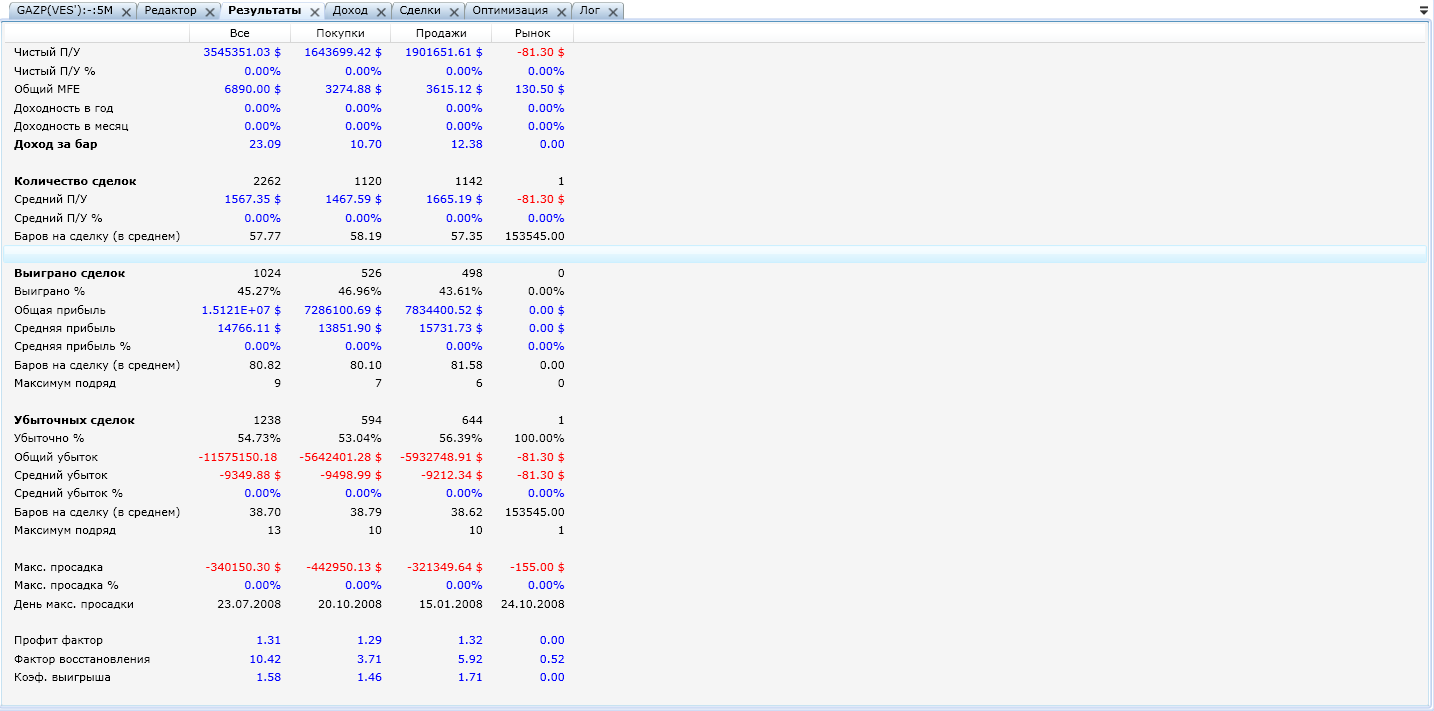Switch to the Сделки tab

pyautogui.click(x=418, y=11)
